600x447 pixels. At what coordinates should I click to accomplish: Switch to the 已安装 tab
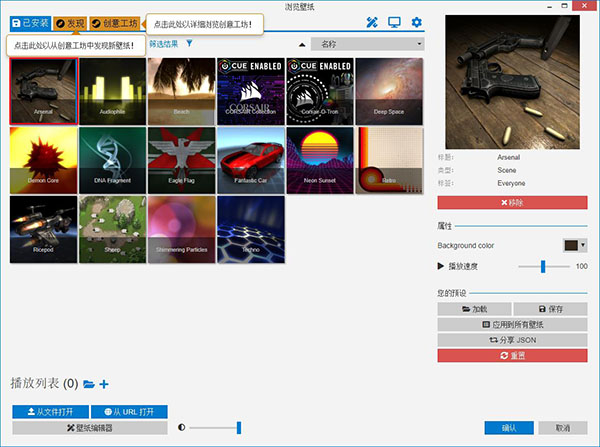[x=28, y=22]
